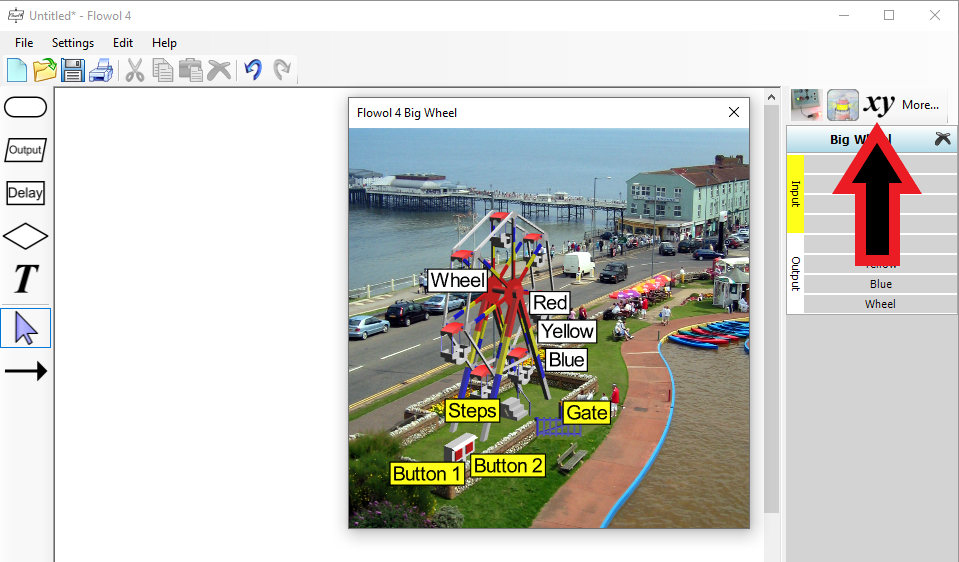Open the xy variables panel
This screenshot has height=562, width=959.
coord(879,104)
